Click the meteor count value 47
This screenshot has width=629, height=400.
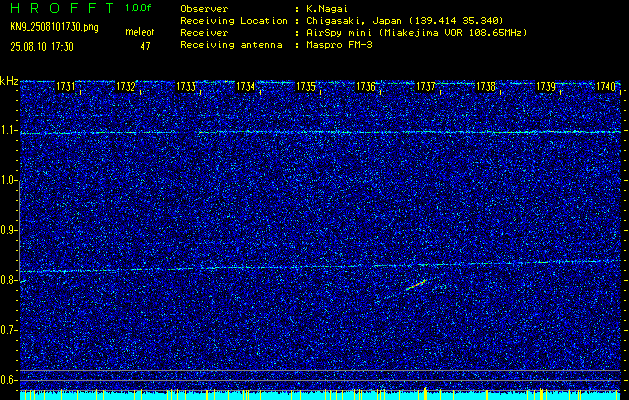tap(145, 47)
